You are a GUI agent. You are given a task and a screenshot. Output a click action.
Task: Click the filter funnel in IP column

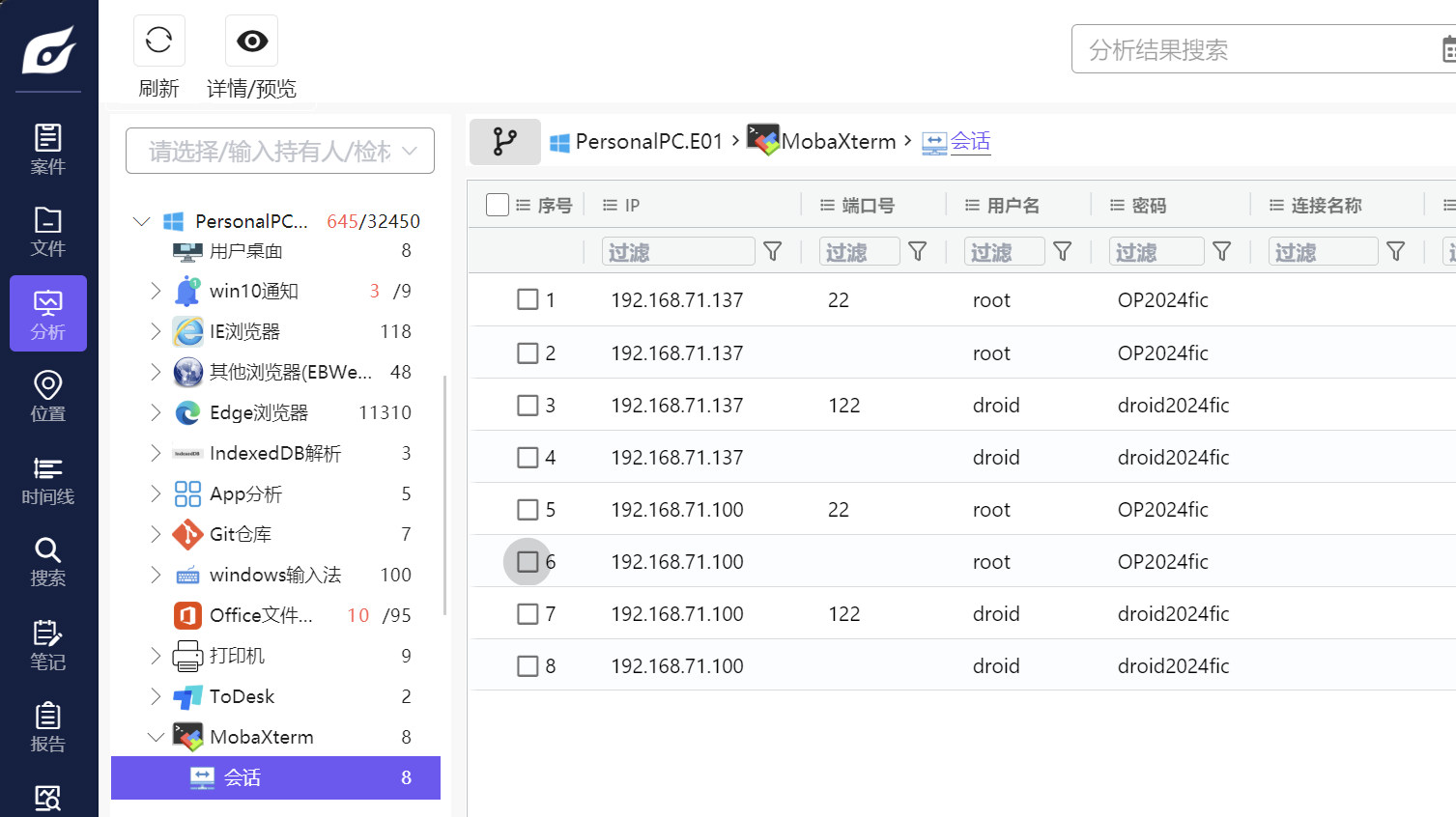click(772, 252)
